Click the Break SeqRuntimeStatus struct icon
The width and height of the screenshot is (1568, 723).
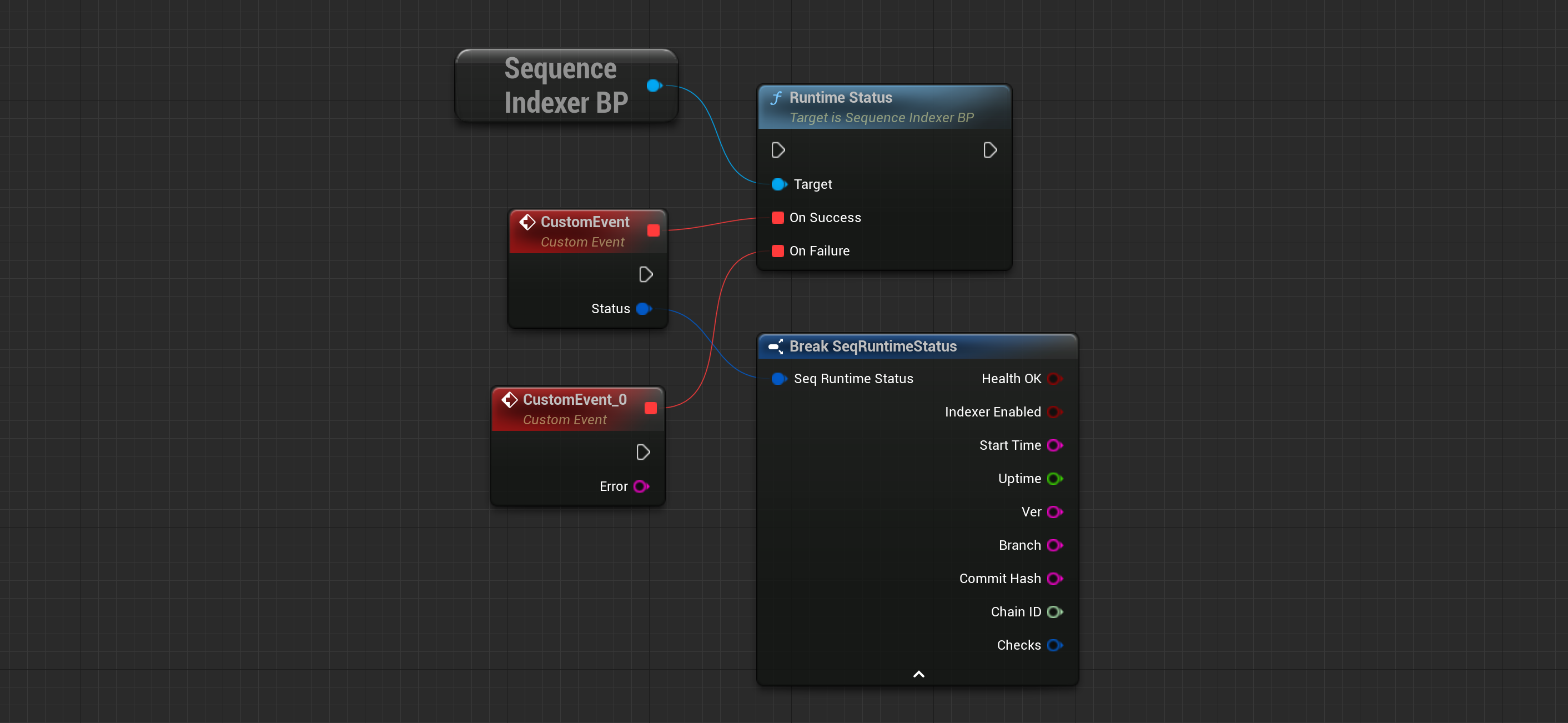coord(776,347)
